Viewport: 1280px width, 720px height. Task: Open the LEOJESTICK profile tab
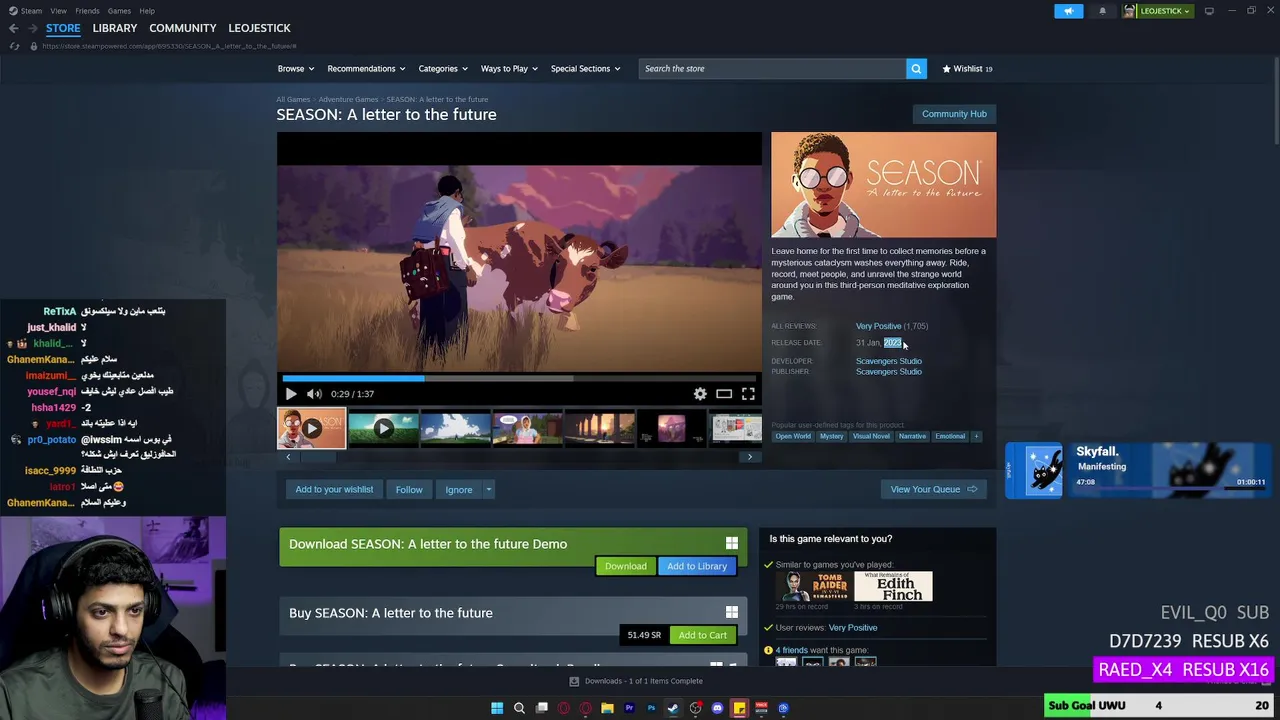259,28
